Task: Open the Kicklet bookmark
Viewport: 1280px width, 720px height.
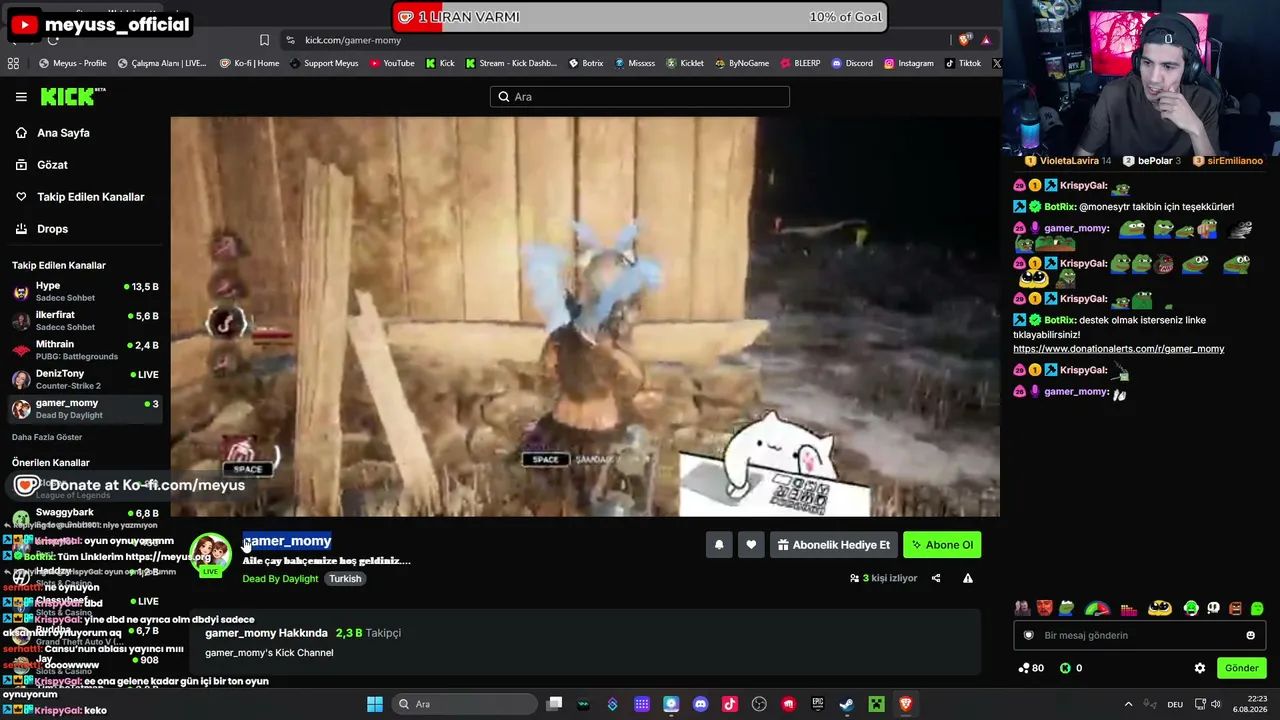Action: 685,63
